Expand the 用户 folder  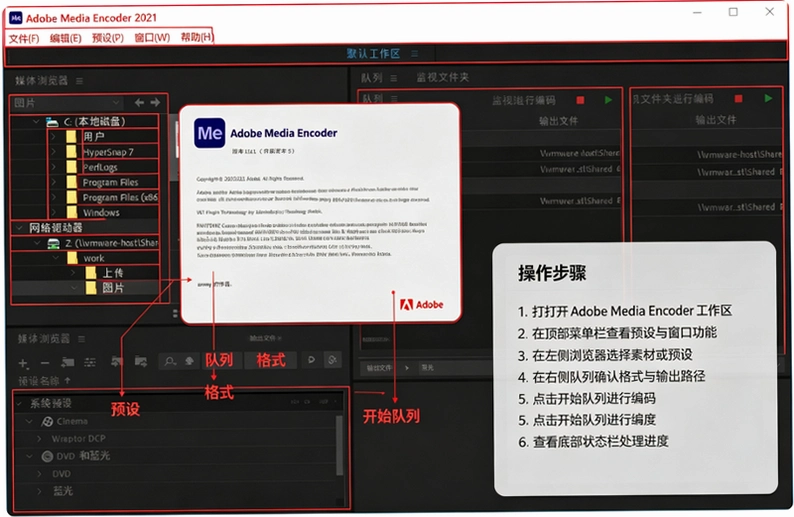[53, 136]
